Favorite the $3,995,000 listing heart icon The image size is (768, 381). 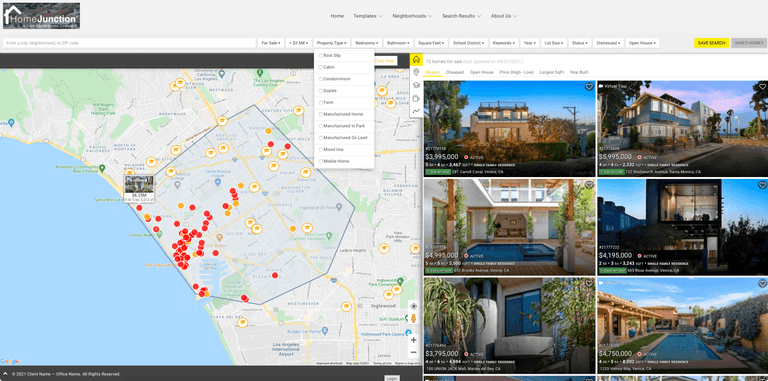tap(589, 87)
